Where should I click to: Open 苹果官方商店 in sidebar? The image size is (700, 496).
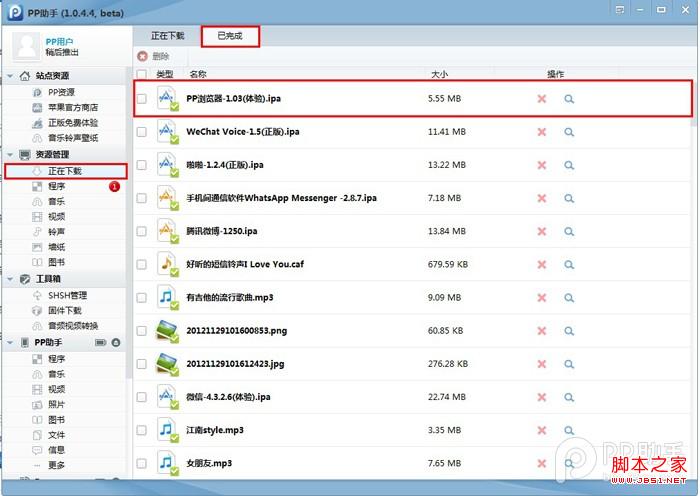coord(73,108)
